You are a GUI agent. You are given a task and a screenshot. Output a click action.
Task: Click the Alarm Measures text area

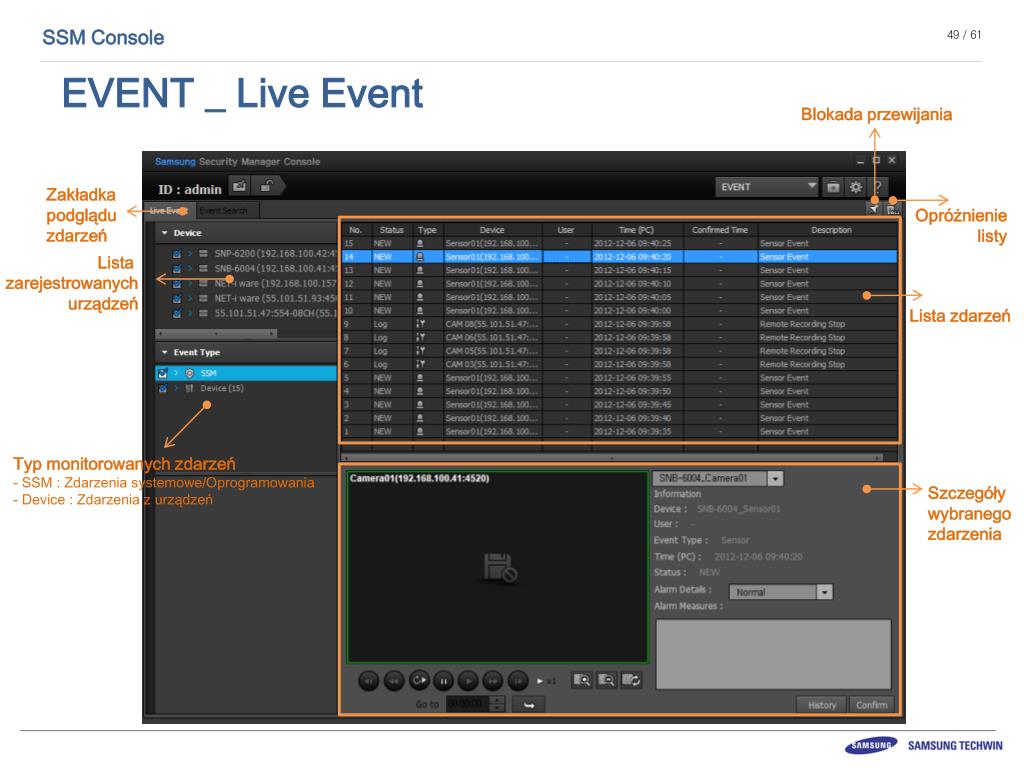point(773,654)
